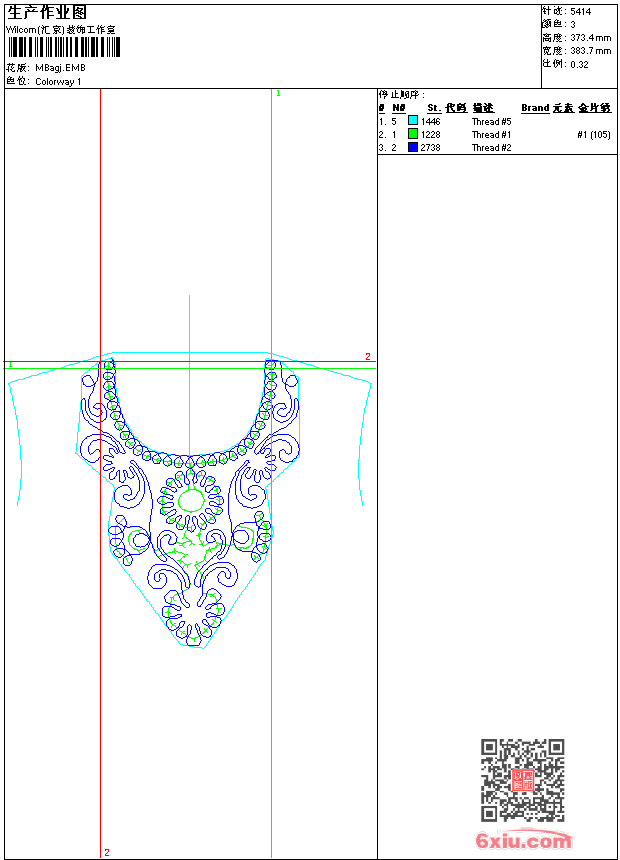
Task: Select the blue swatch for Thread #2
Action: click(x=412, y=147)
